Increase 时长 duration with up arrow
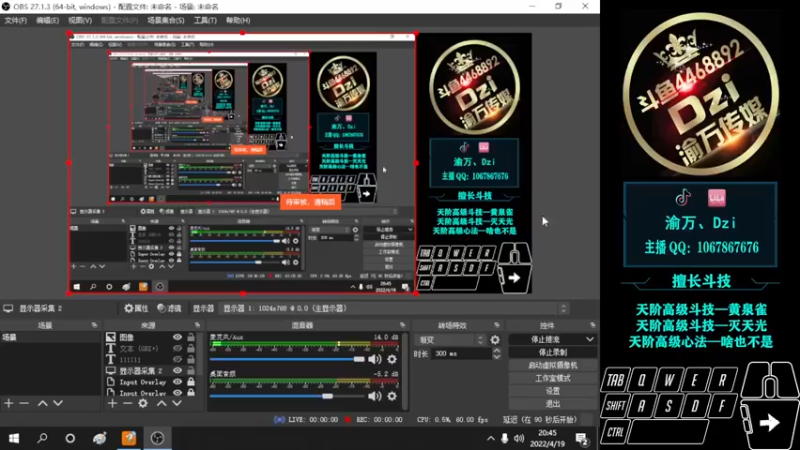This screenshot has height=450, width=800. tap(496, 351)
